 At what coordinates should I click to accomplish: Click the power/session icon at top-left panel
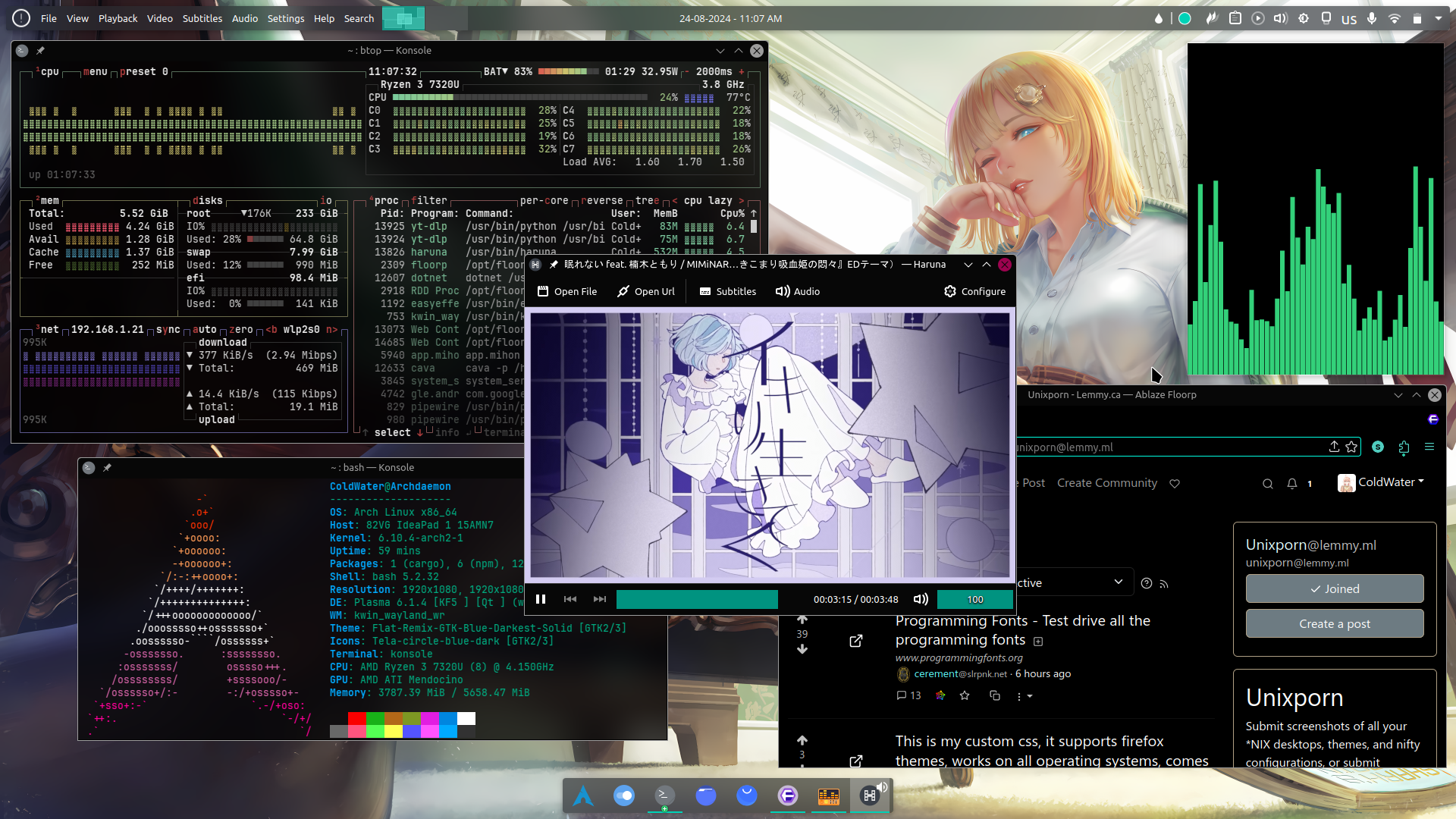click(21, 18)
